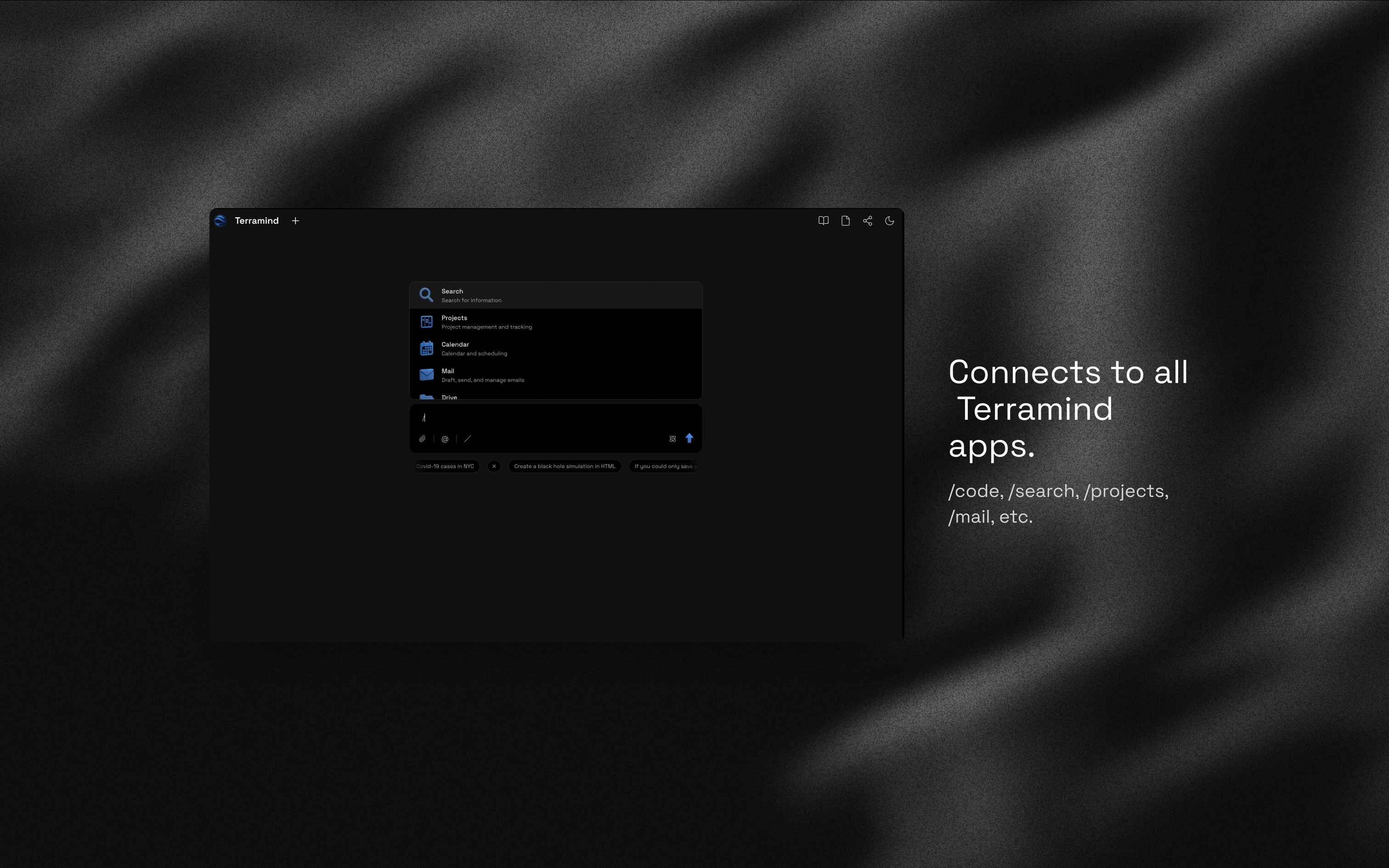Toggle the atom reasoning mode icon
The width and height of the screenshot is (1389, 868).
coord(672,439)
